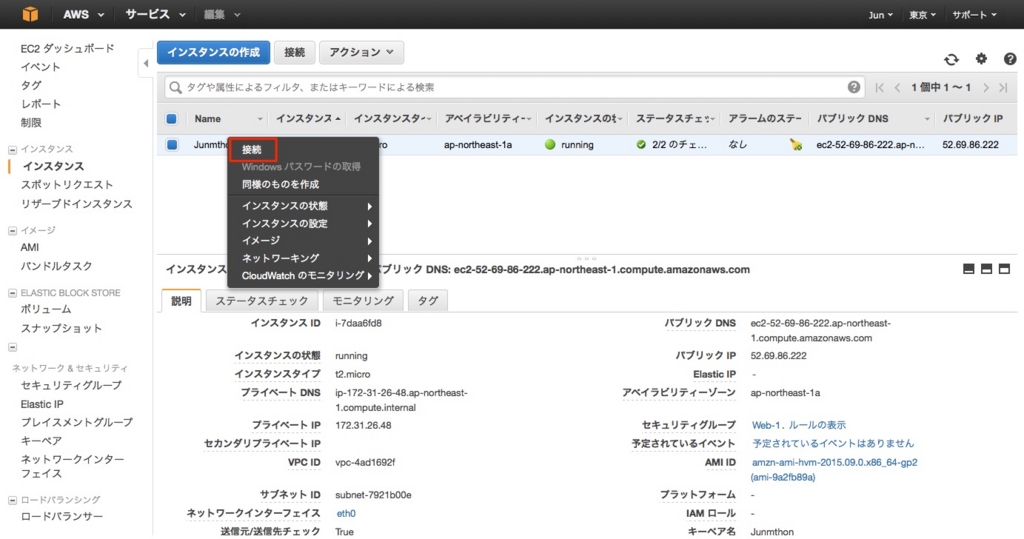1024x539 pixels.
Task: Choose 接続 in the context menu
Action: (x=253, y=150)
